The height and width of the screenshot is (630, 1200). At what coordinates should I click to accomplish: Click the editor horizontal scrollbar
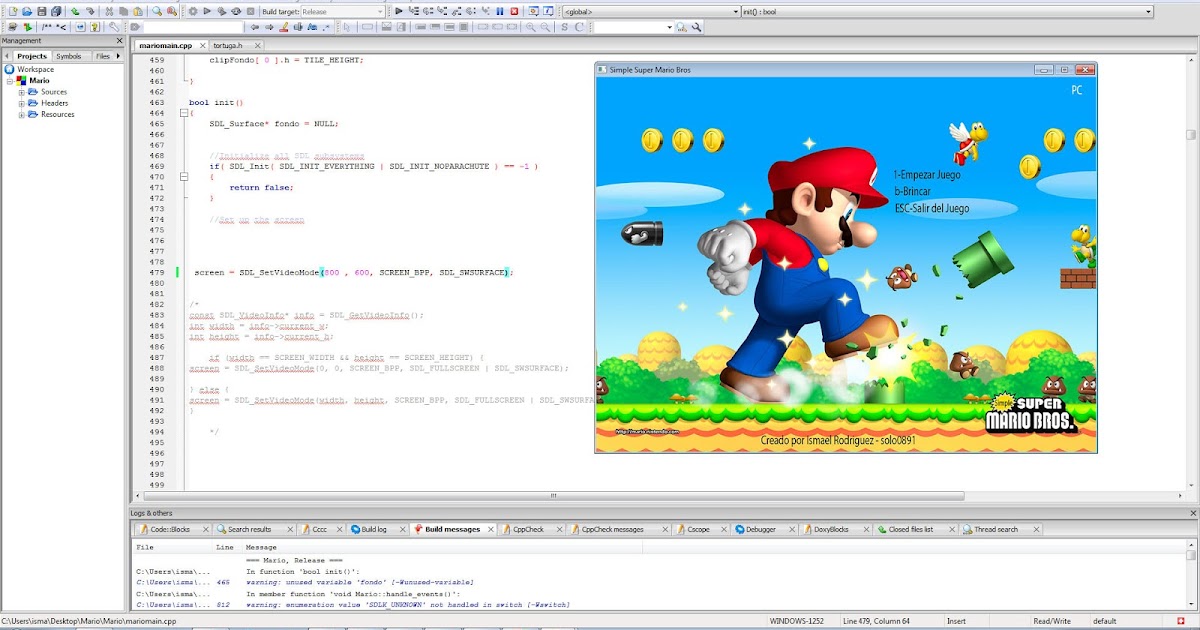click(x=550, y=493)
